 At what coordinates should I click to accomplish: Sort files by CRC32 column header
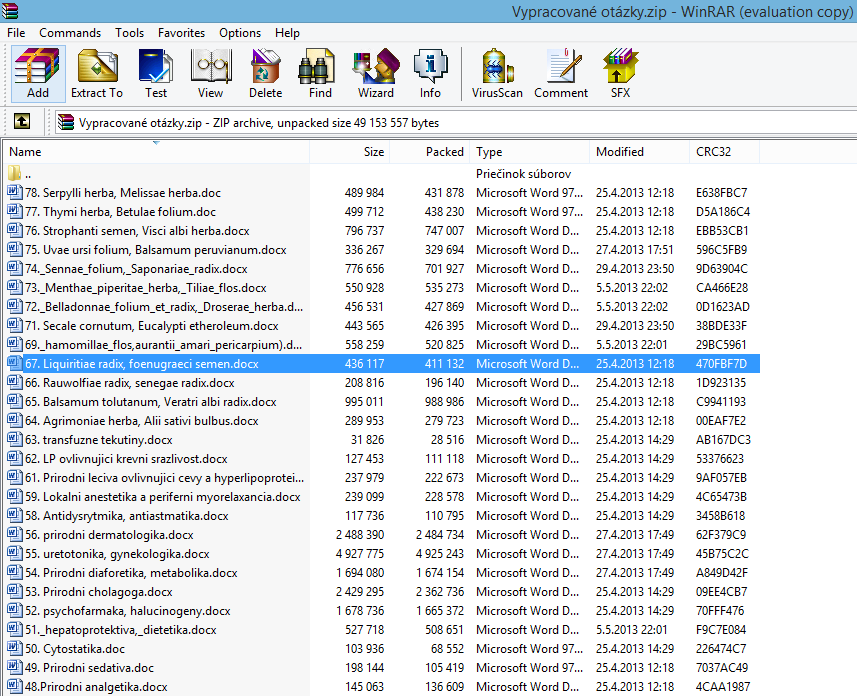724,151
